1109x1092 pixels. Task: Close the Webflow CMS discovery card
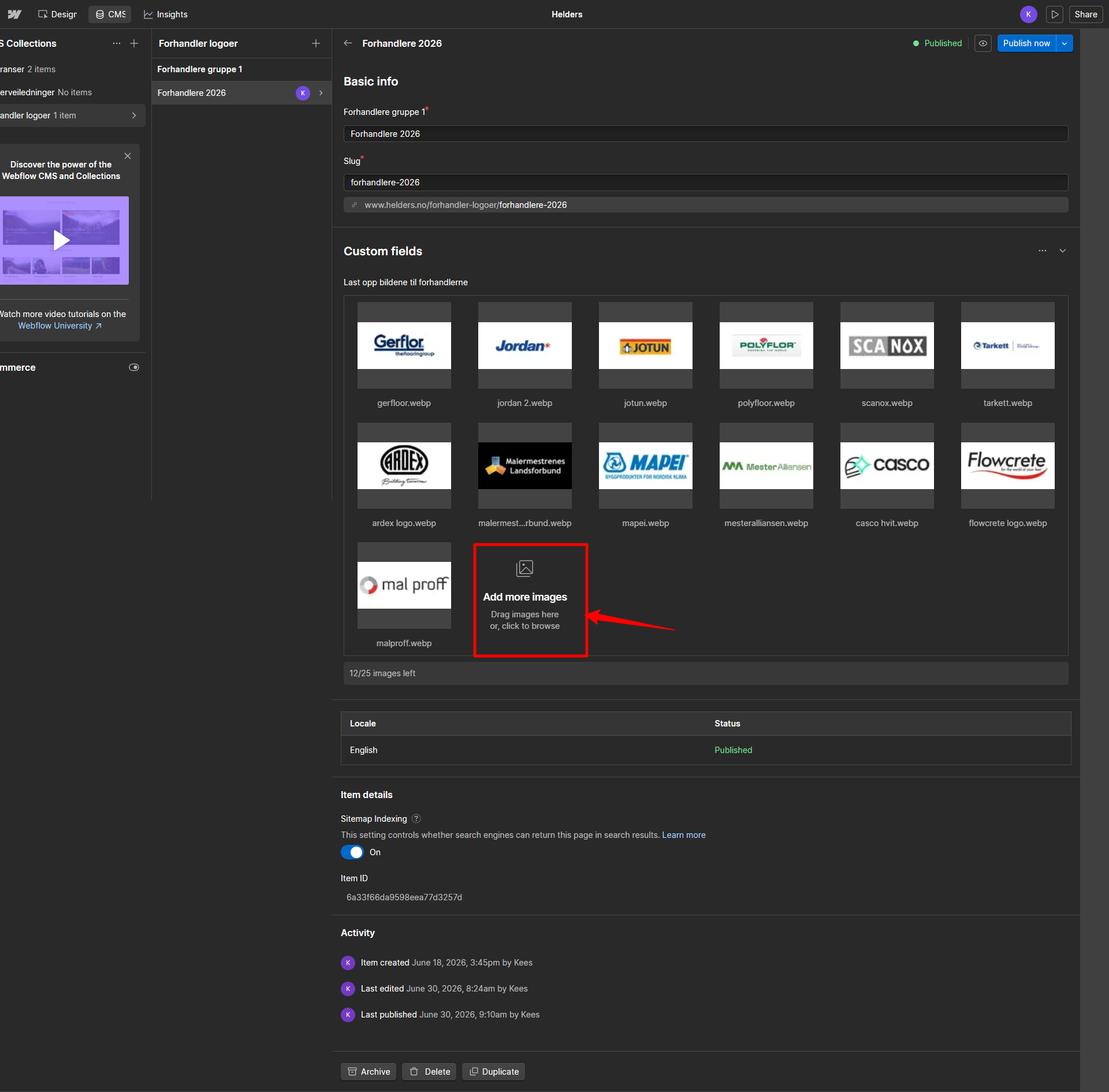pos(128,156)
